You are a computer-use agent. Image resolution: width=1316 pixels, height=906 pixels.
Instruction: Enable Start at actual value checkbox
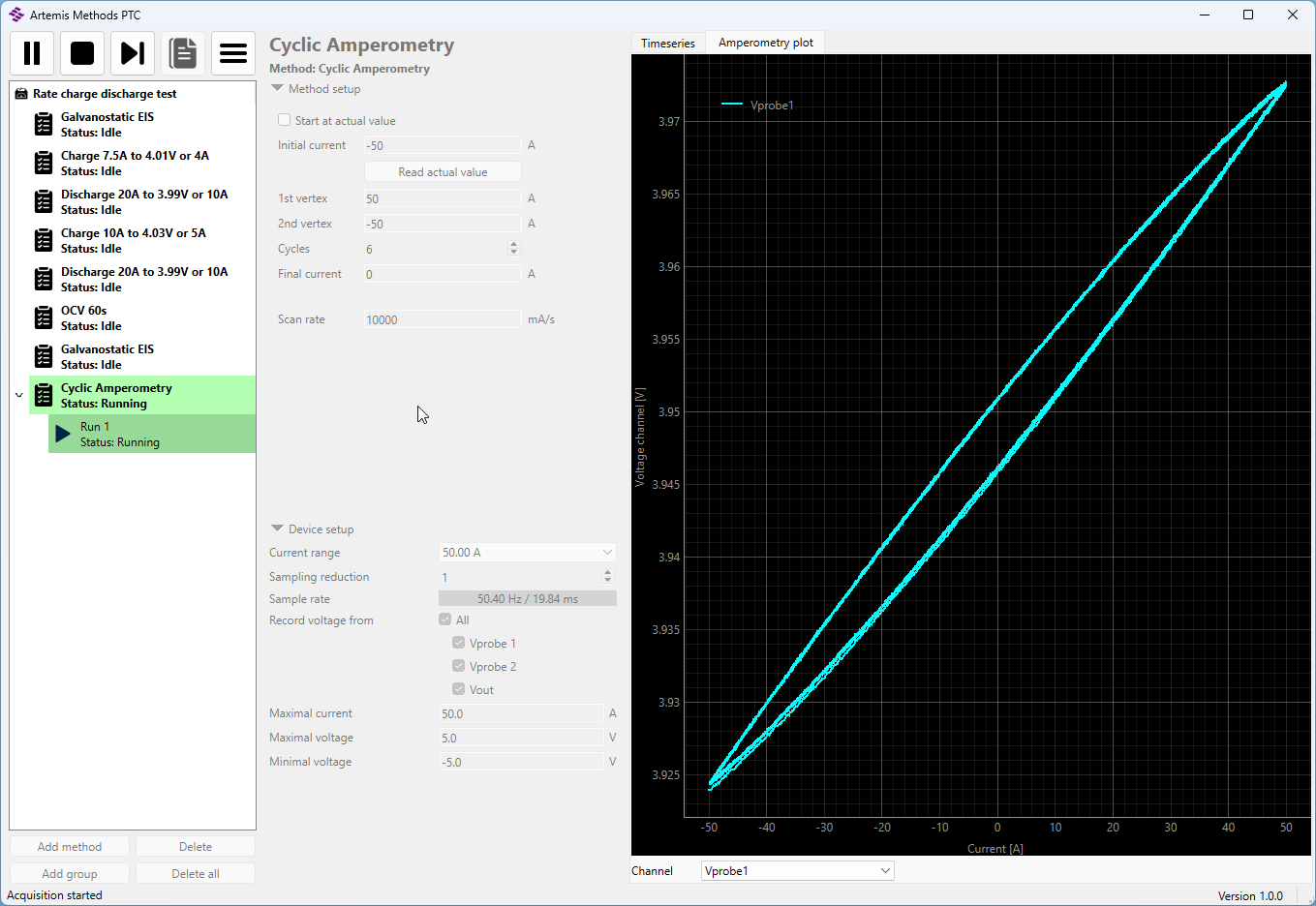pos(285,120)
